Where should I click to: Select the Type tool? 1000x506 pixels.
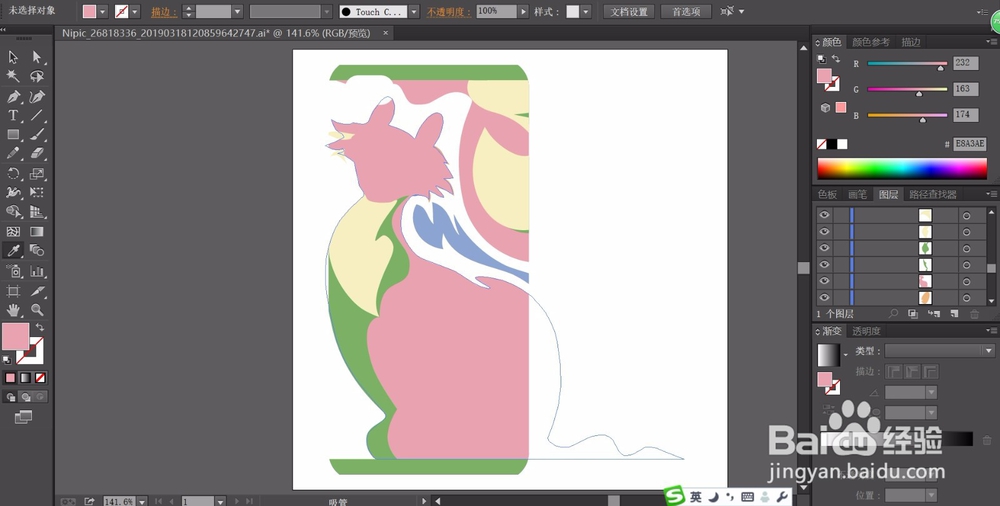[13, 115]
